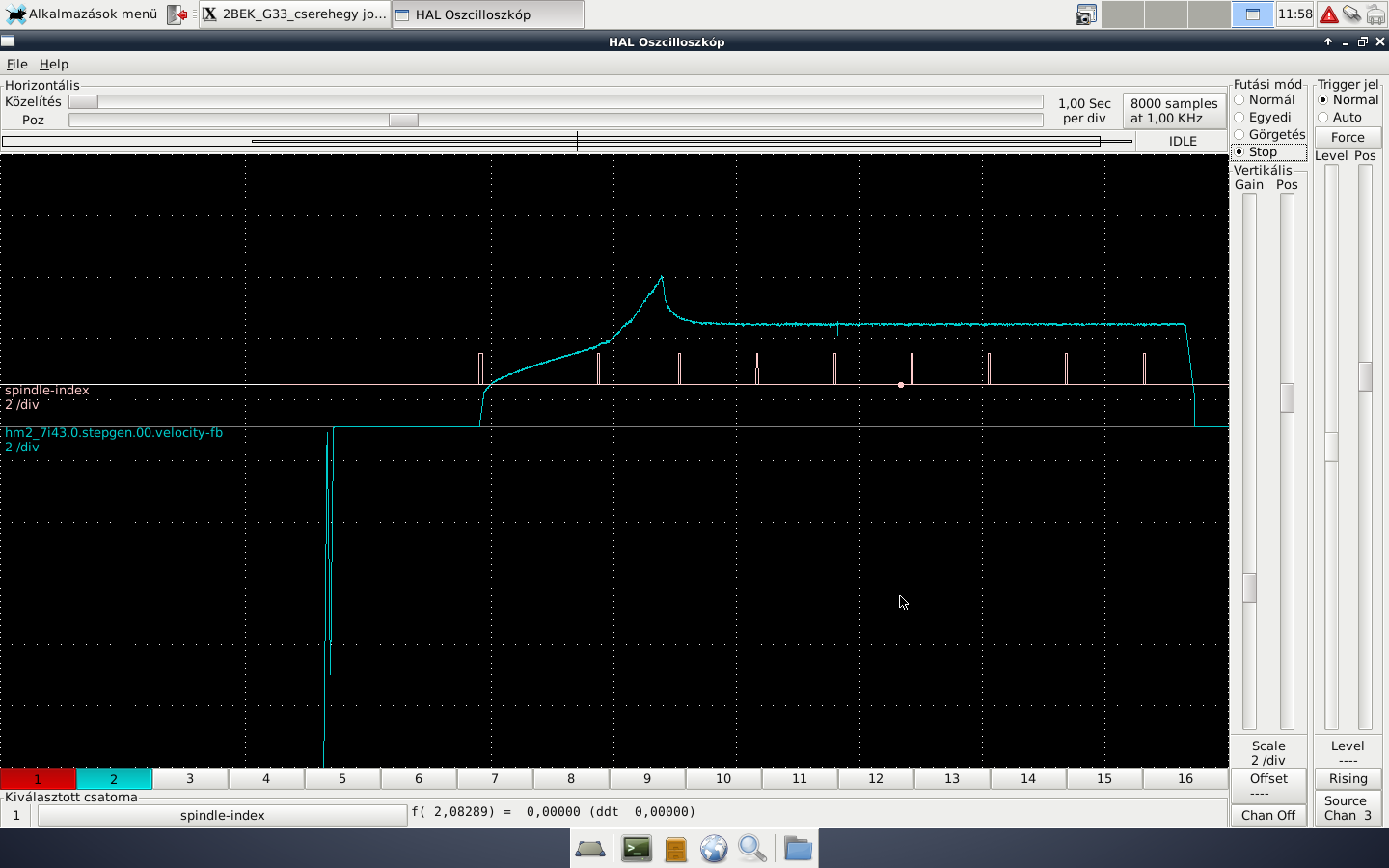
Task: Click the IDLE status indicator
Action: 1183,141
